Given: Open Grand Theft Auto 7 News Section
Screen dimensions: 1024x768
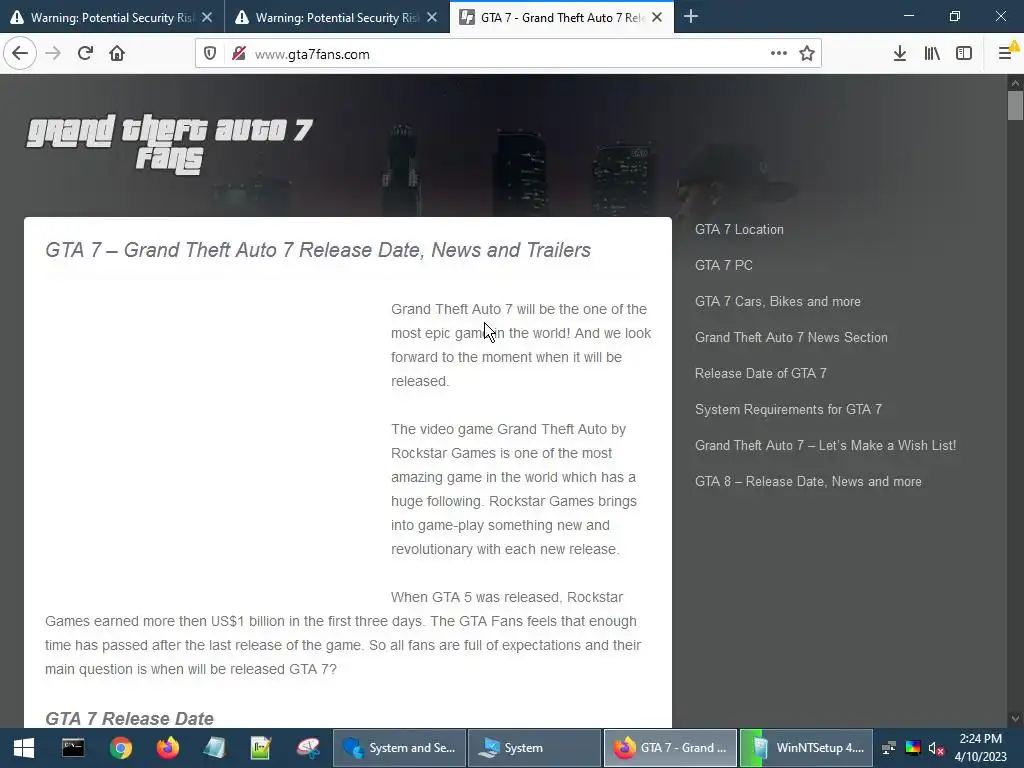Looking at the screenshot, I should 791,337.
